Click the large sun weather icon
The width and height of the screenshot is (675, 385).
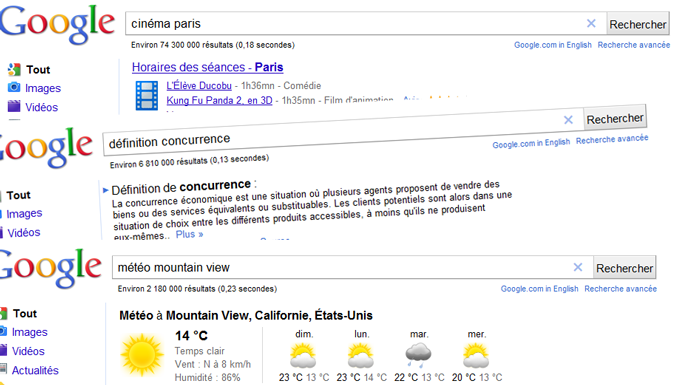point(142,354)
